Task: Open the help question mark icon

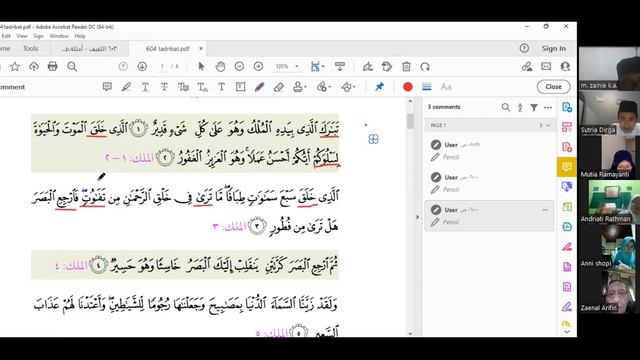Action: click(524, 49)
